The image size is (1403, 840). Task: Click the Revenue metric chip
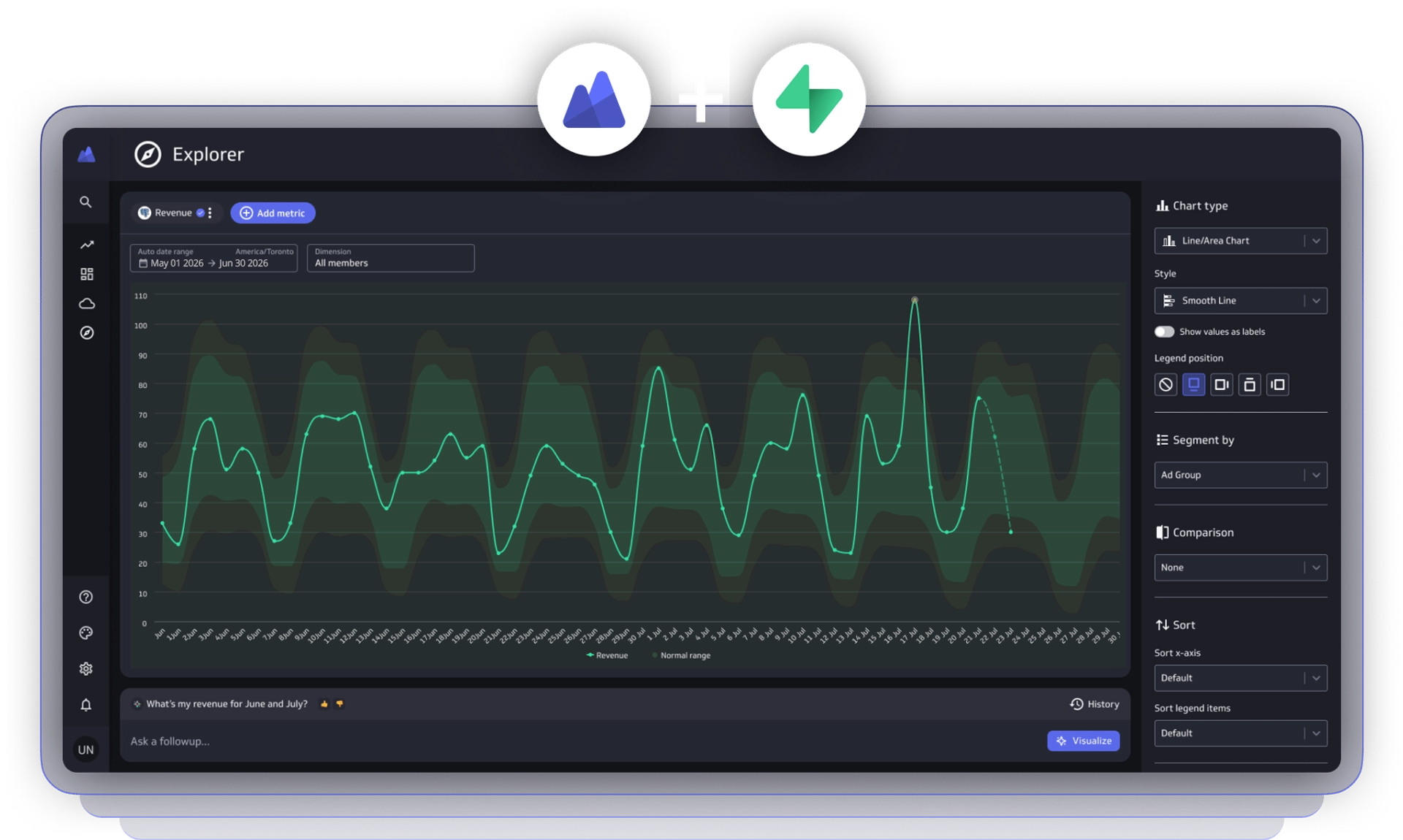(175, 213)
